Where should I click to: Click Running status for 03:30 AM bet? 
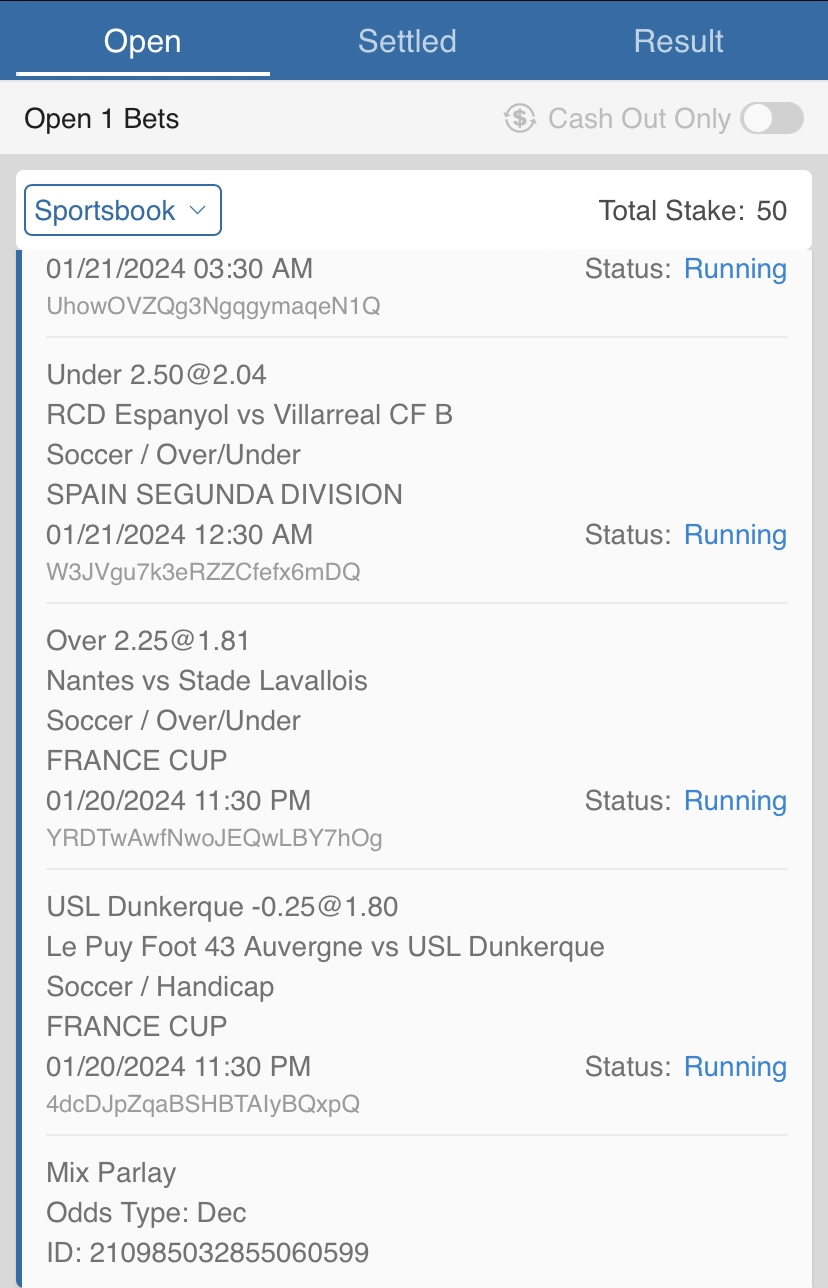click(x=735, y=269)
